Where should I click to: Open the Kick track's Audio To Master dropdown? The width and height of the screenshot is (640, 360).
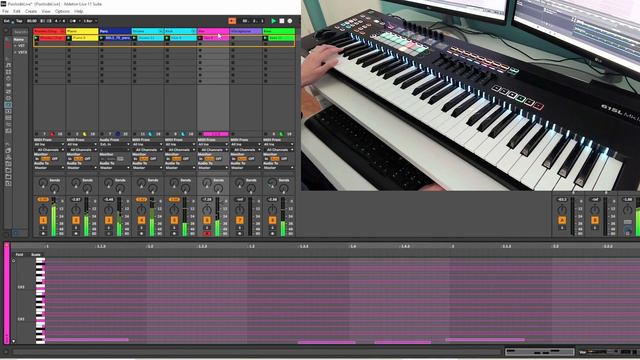click(x=180, y=167)
